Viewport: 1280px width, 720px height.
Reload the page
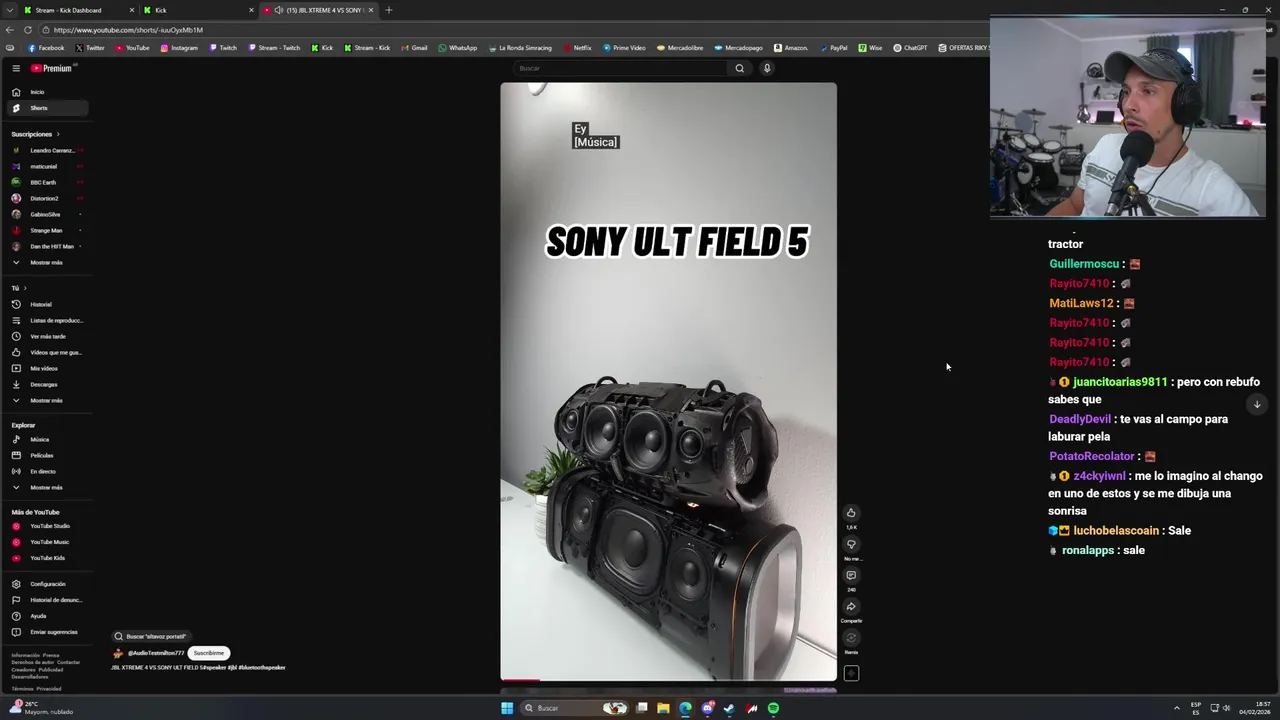click(x=28, y=30)
